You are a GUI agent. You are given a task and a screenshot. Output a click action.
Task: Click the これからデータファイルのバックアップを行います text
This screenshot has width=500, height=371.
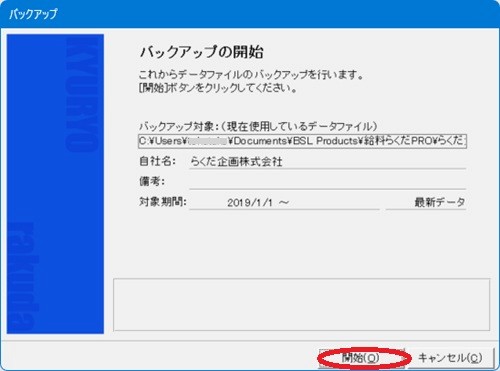[x=251, y=75]
